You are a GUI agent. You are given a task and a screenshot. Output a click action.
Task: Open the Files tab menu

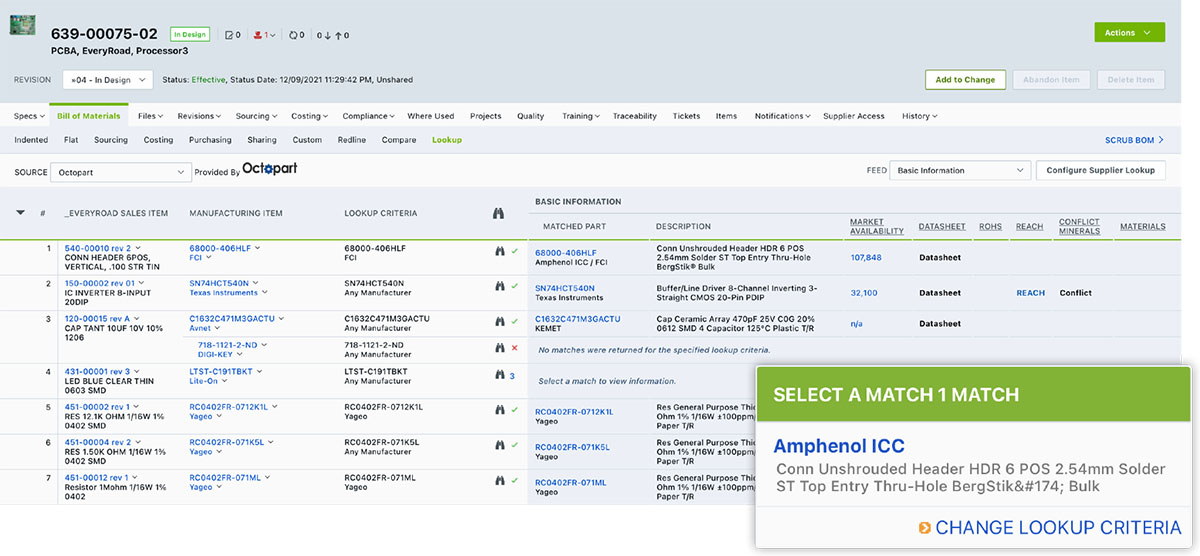pos(151,116)
